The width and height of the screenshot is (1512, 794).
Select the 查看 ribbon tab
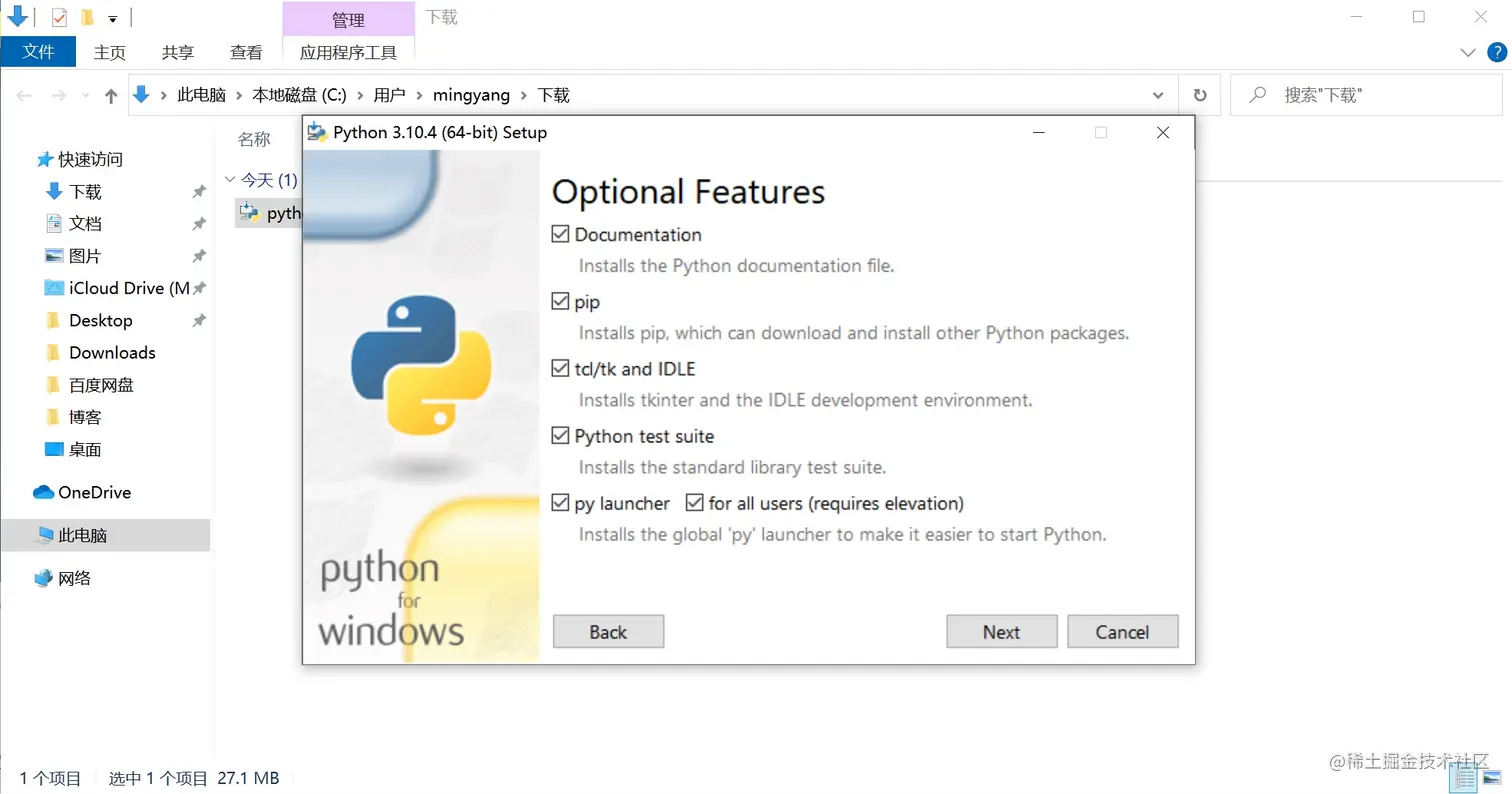[246, 52]
